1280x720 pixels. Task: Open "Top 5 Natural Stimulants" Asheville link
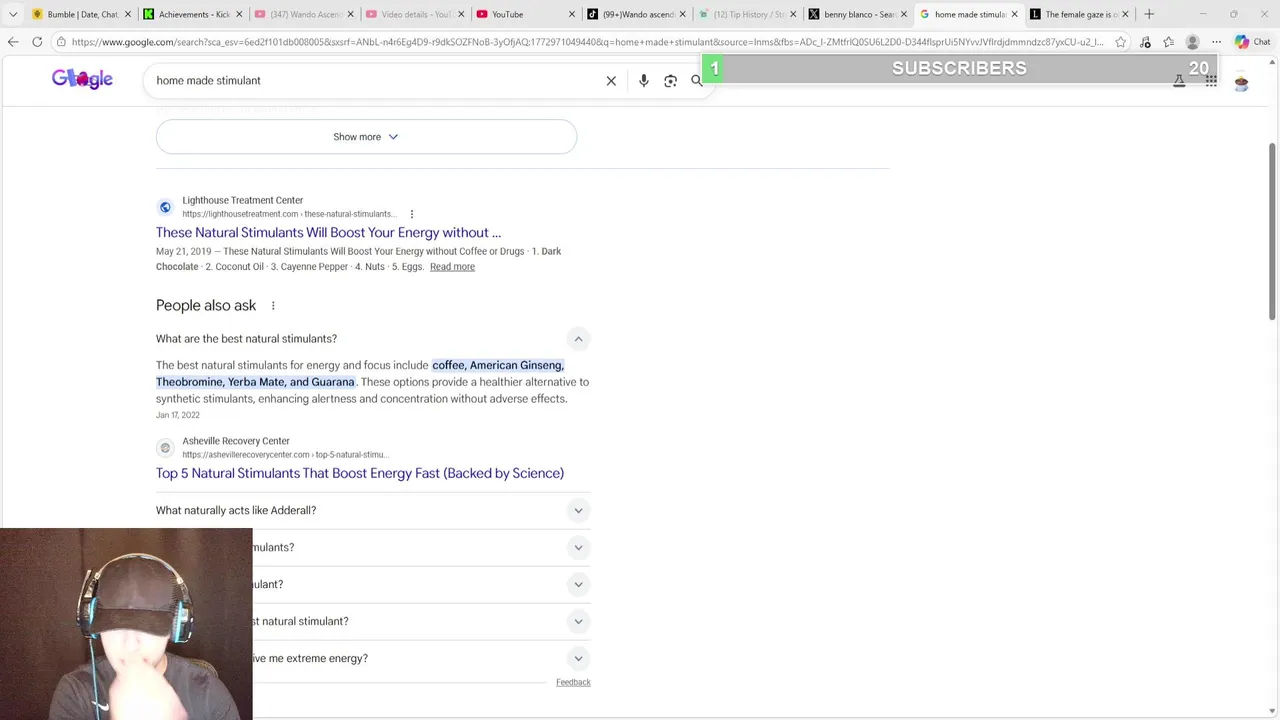360,473
